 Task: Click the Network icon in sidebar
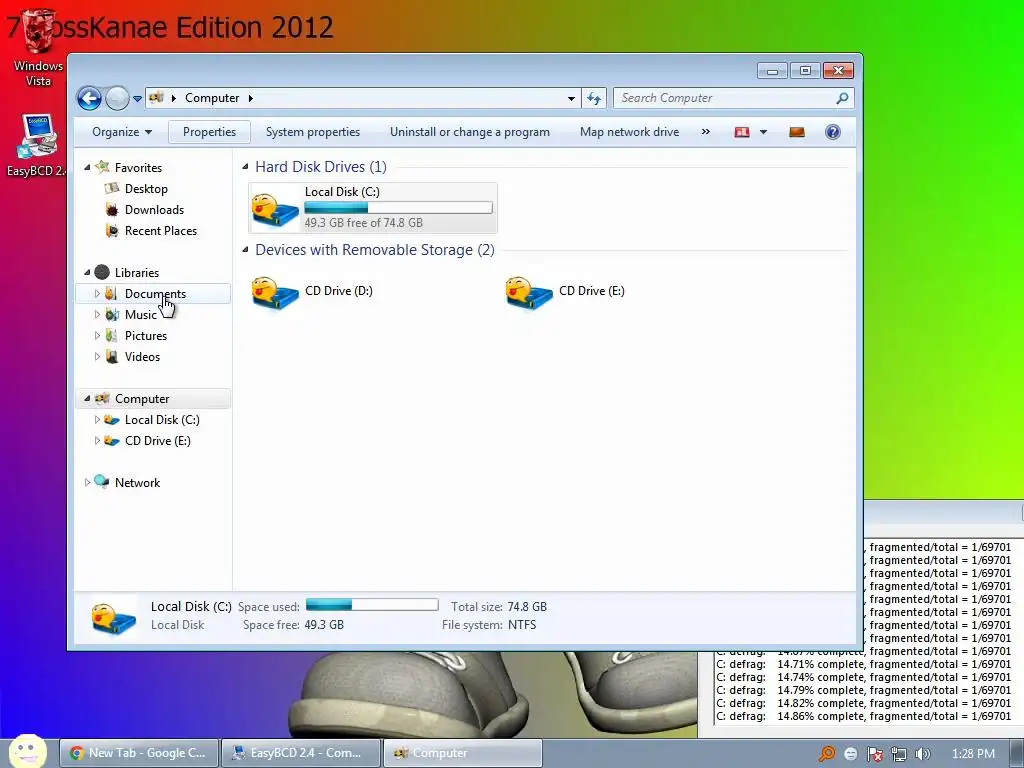click(101, 482)
